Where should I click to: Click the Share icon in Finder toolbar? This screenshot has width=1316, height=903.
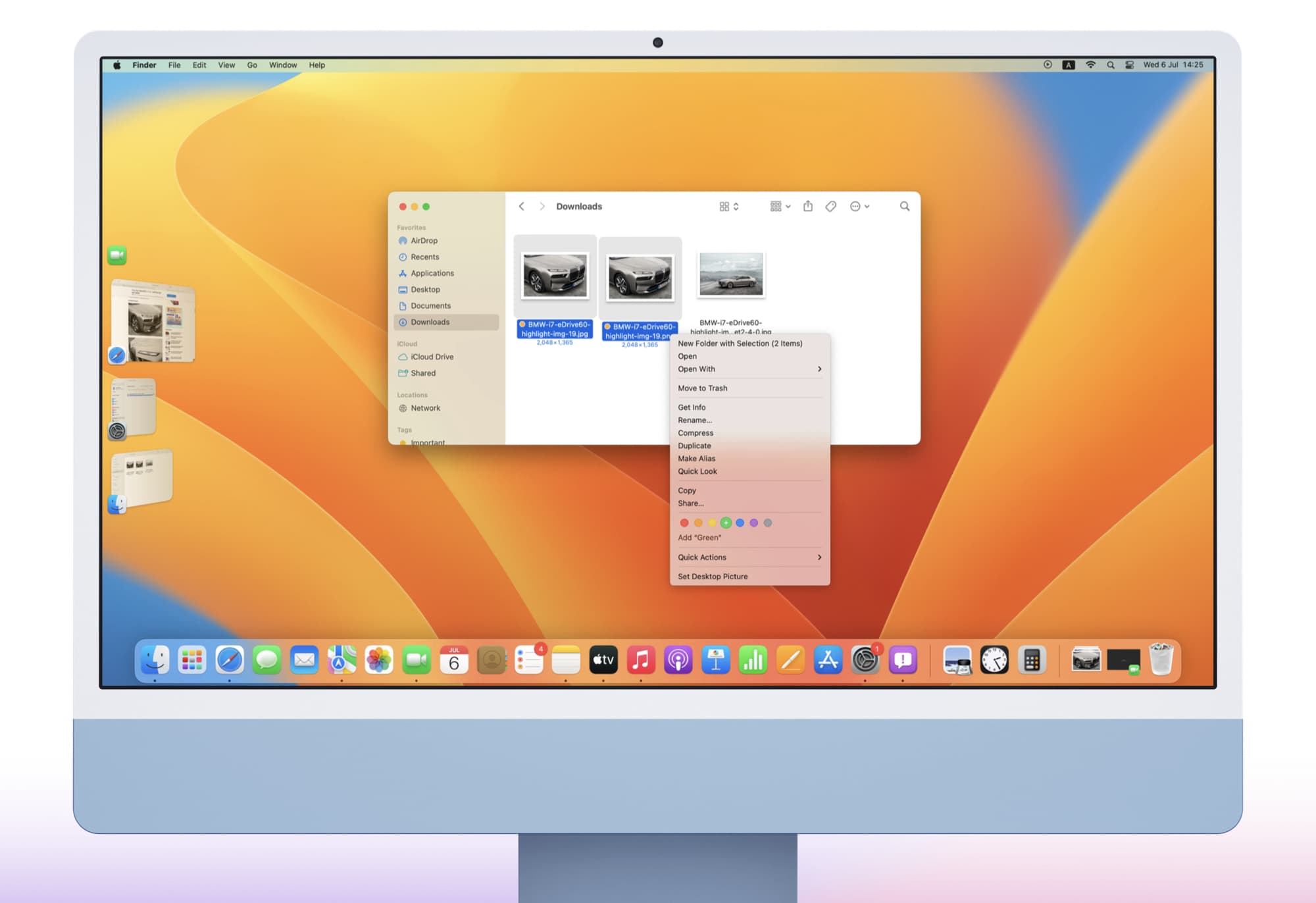808,207
